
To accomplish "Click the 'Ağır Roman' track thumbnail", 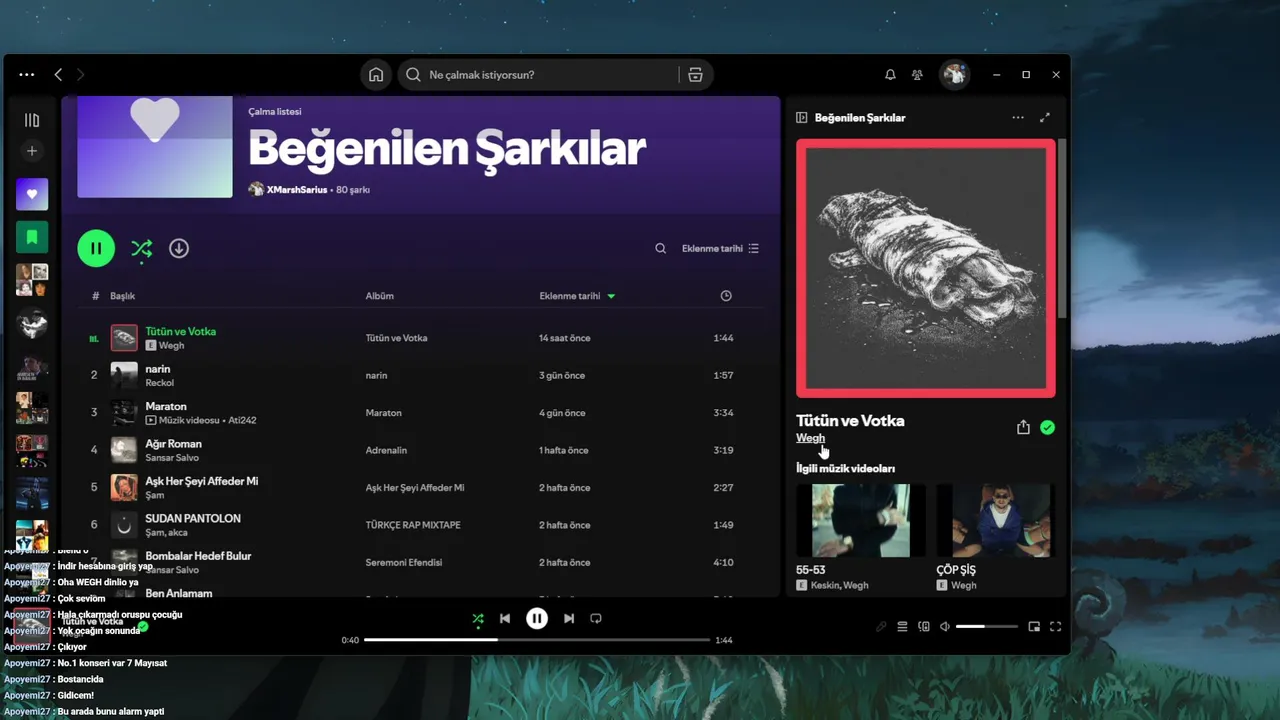I will (124, 450).
